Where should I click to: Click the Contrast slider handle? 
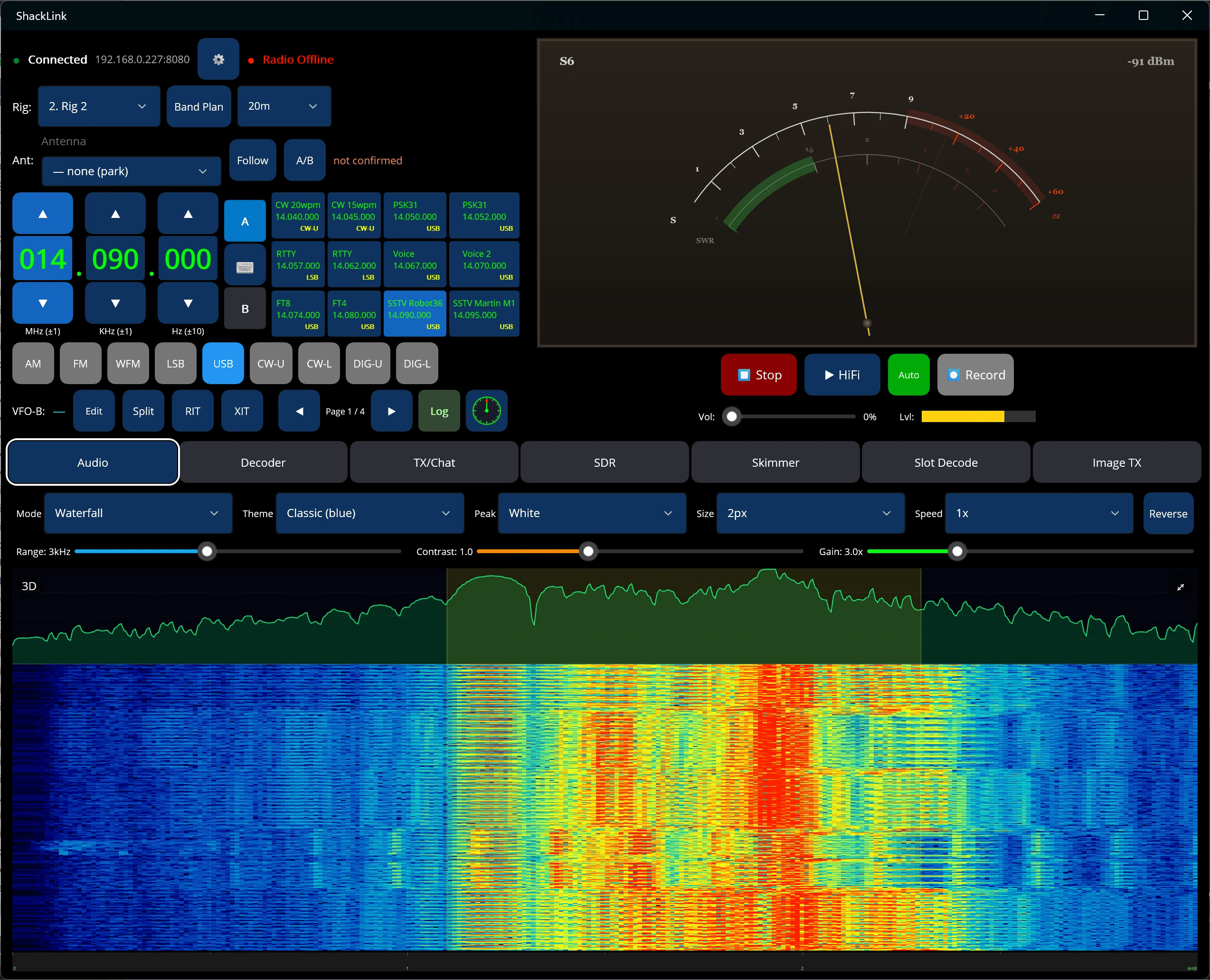[x=588, y=551]
